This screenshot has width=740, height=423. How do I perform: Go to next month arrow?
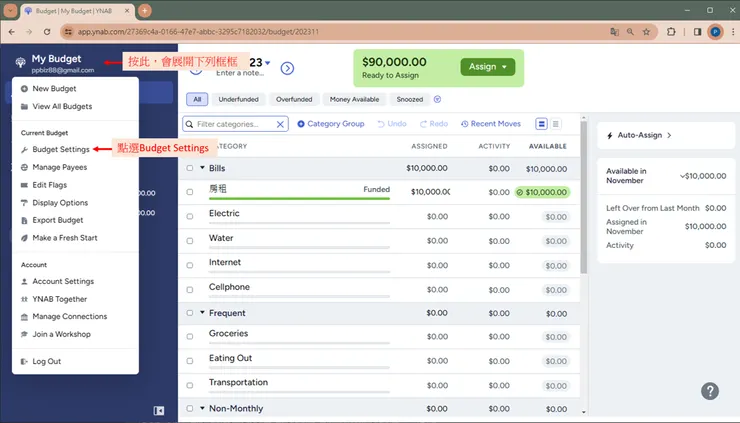coord(287,68)
